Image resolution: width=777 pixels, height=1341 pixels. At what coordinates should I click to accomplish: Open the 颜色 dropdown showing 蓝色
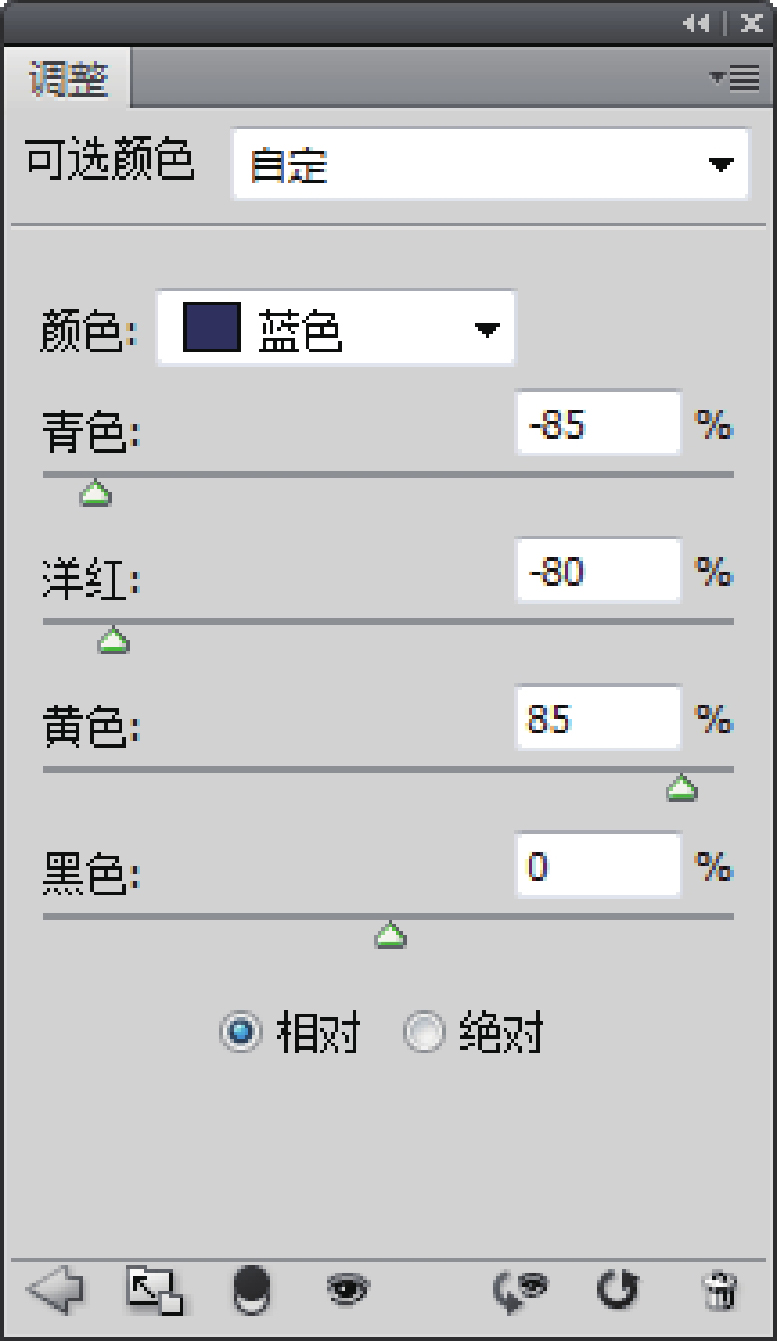point(336,328)
